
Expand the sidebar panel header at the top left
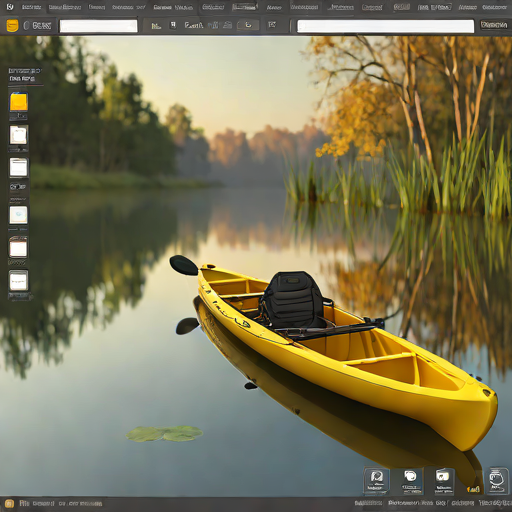pos(25,75)
